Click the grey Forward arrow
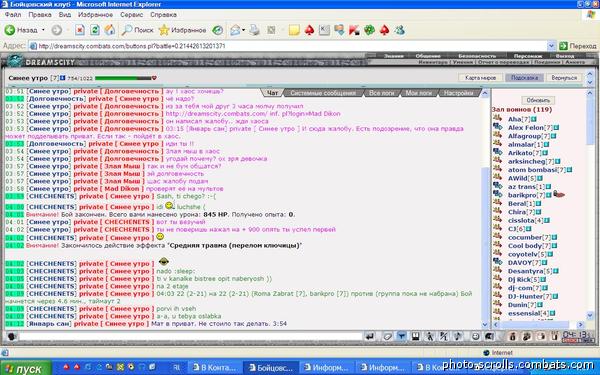Image resolution: width=600 pixels, height=375 pixels. click(x=57, y=30)
